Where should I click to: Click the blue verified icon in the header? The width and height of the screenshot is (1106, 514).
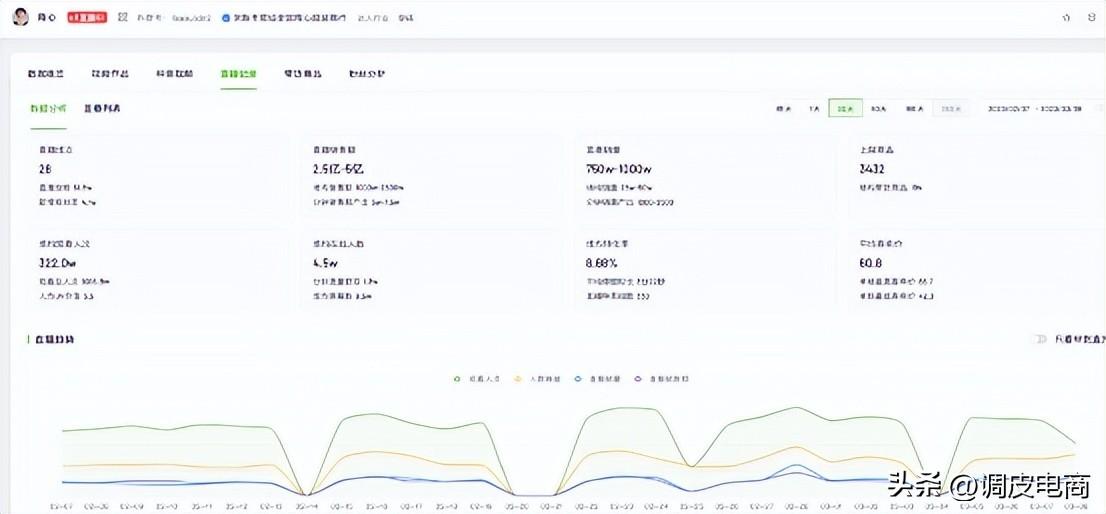[x=226, y=18]
